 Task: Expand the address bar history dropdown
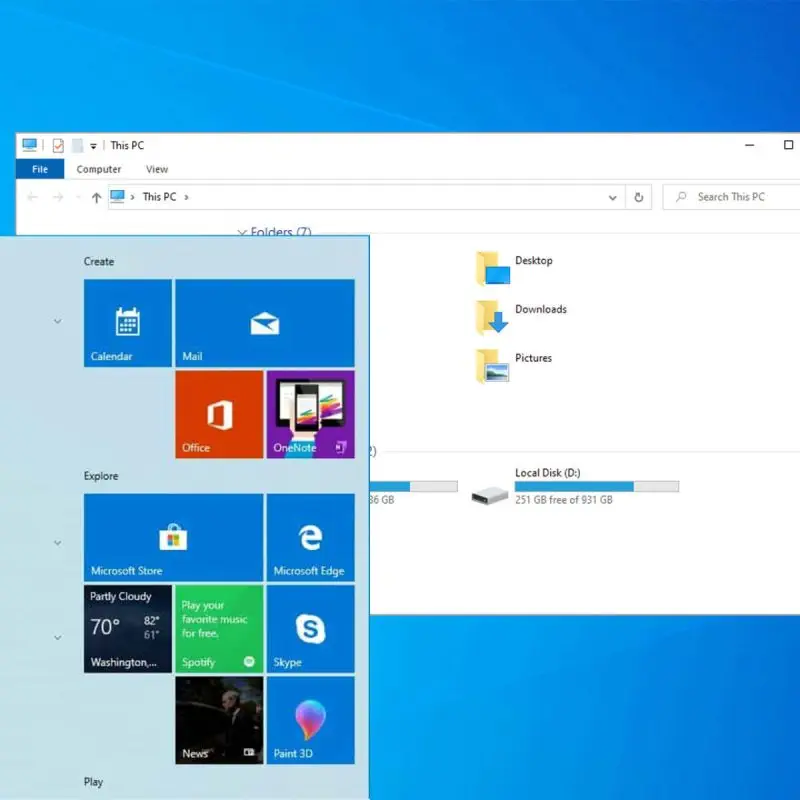[x=613, y=197]
